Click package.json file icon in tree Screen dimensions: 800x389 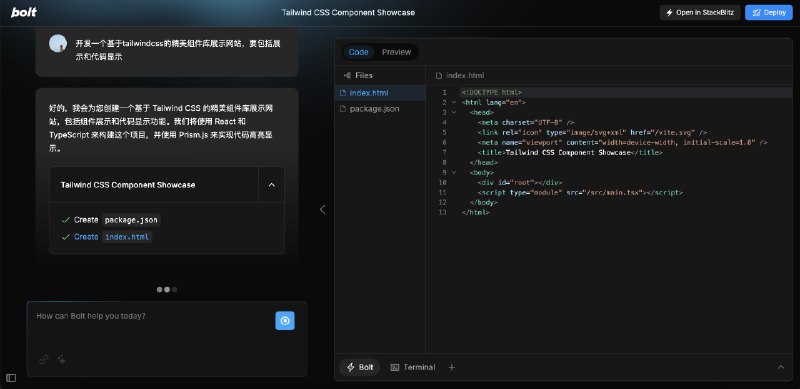coord(343,109)
